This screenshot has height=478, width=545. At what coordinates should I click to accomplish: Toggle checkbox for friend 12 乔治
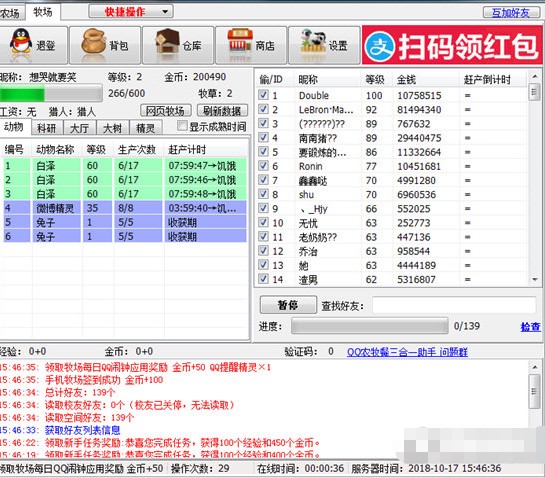coord(263,251)
